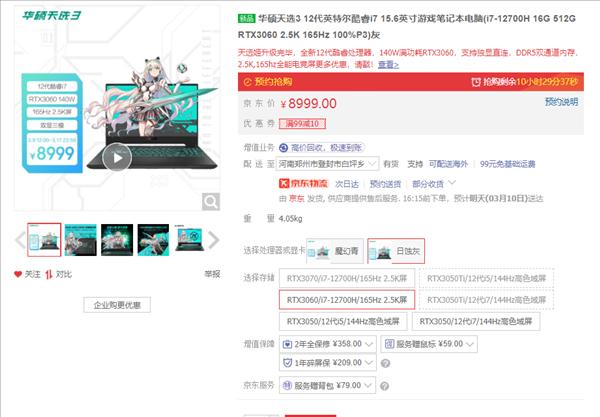Select the 魔幻青 color option
This screenshot has width=600, height=417.
(335, 251)
